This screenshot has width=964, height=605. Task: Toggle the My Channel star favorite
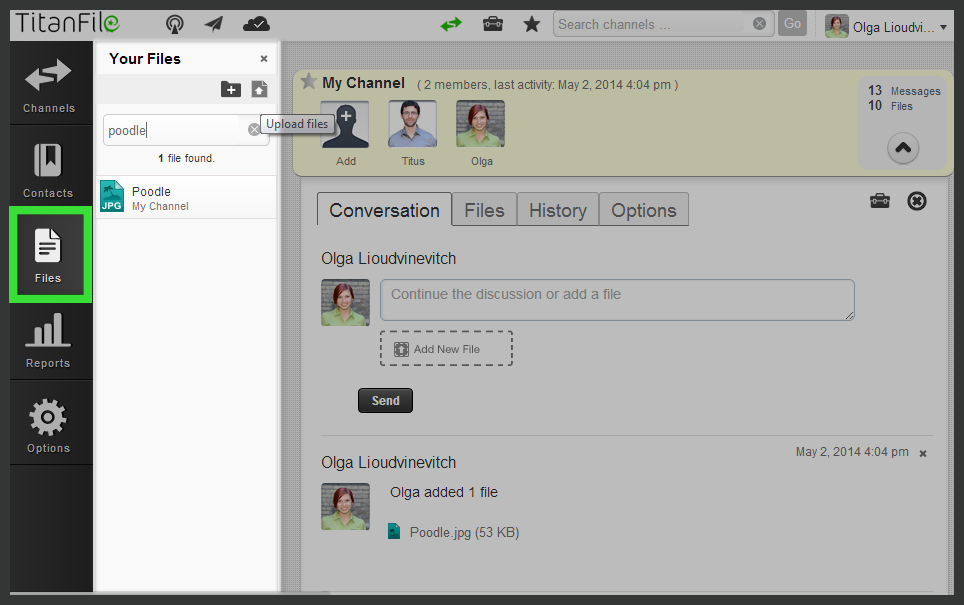click(x=308, y=82)
